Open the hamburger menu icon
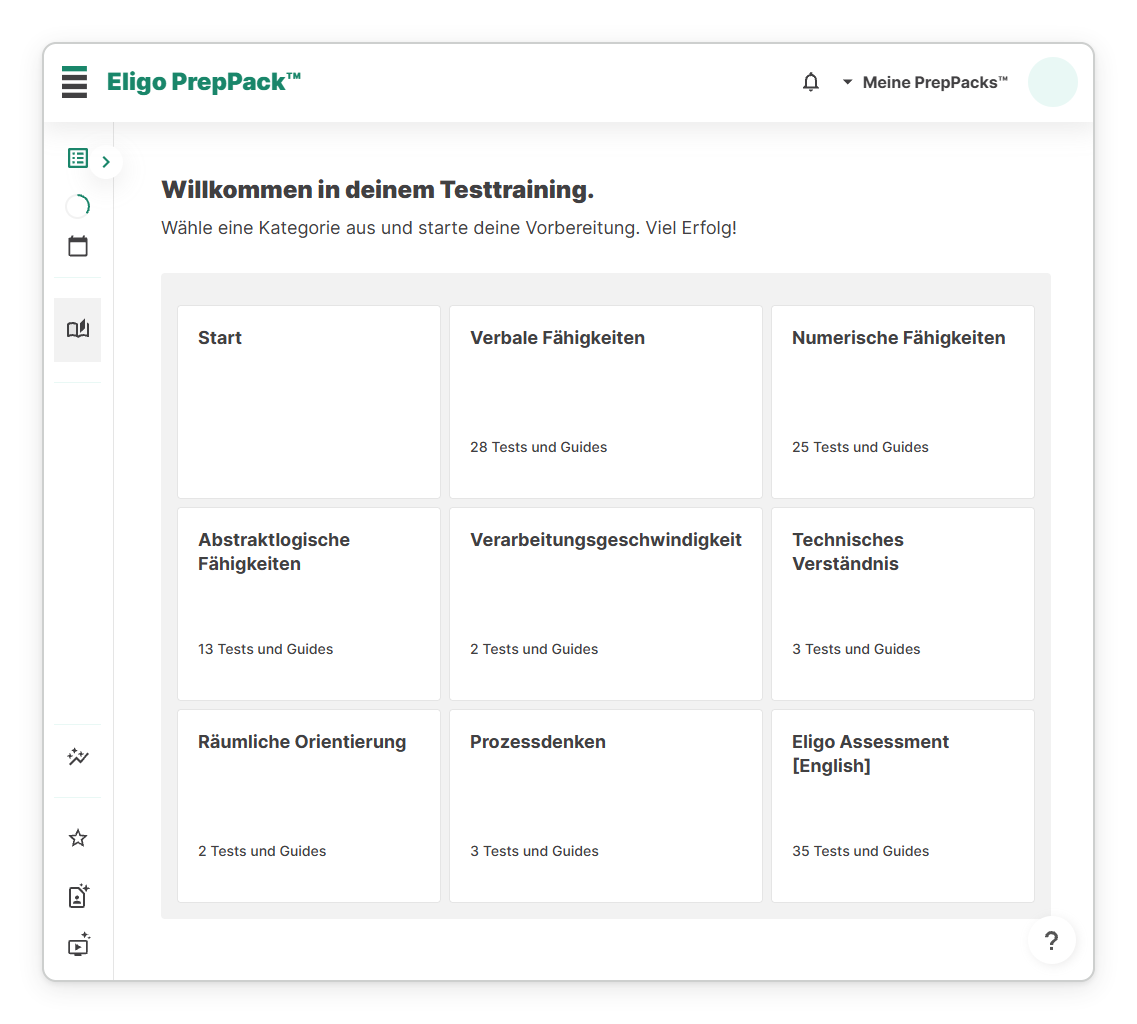 (74, 82)
